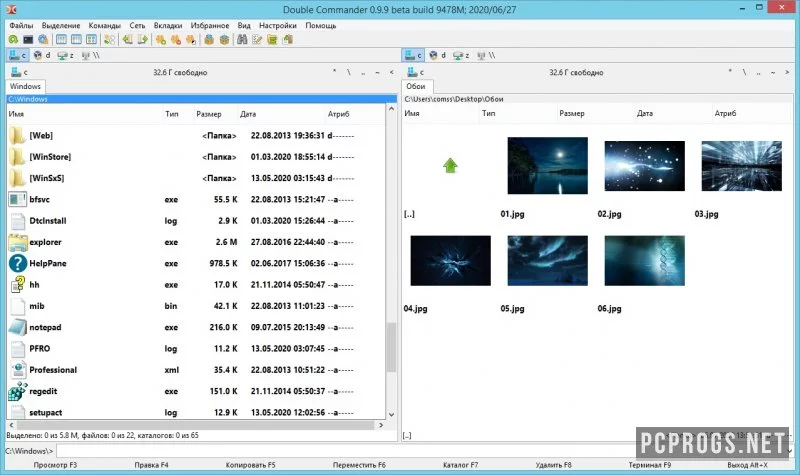800x475 pixels.
Task: Select network drive z in right drive bar
Action: tap(462, 55)
